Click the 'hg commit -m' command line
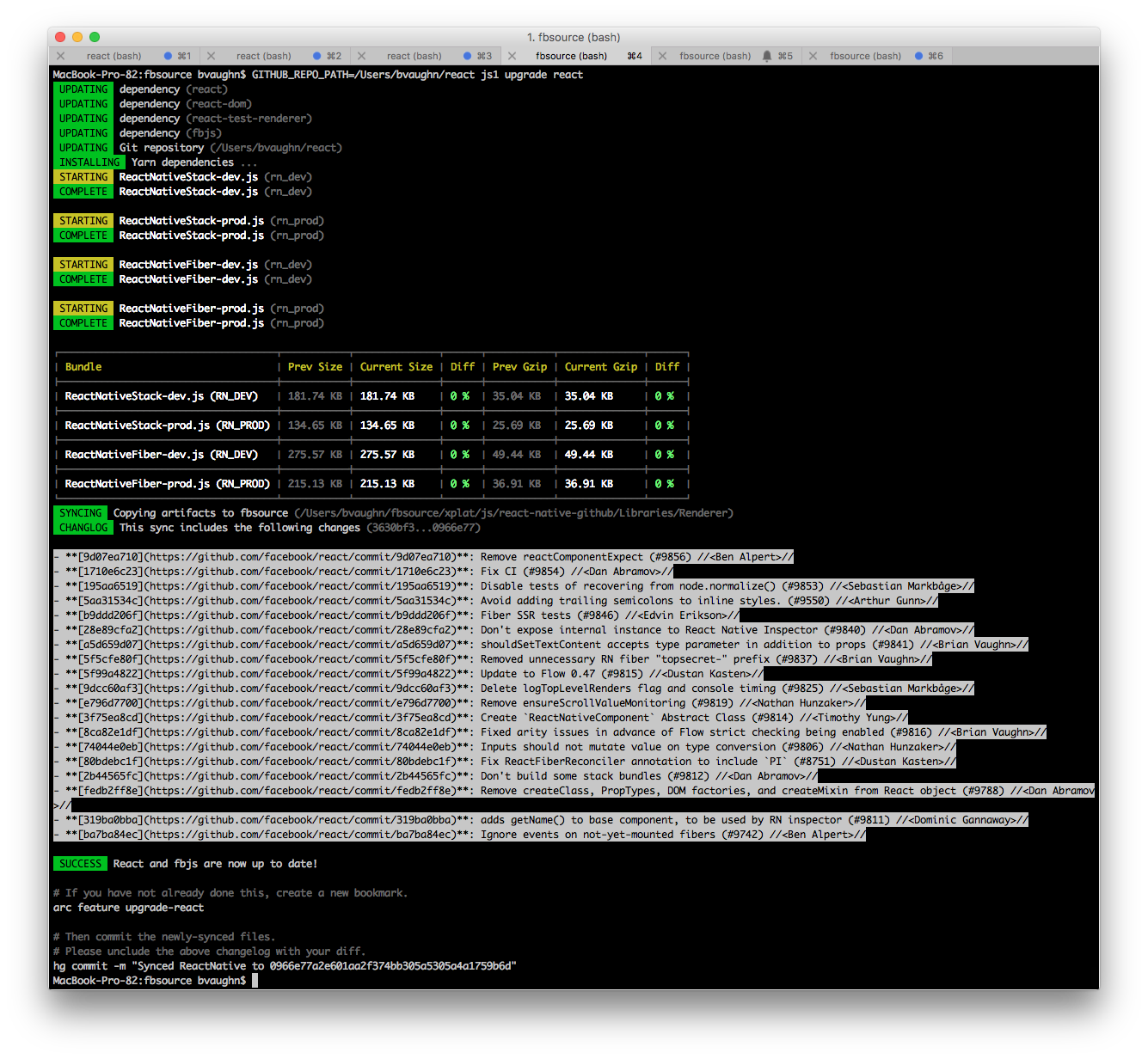Viewport: 1148px width, 1059px height. (x=285, y=966)
